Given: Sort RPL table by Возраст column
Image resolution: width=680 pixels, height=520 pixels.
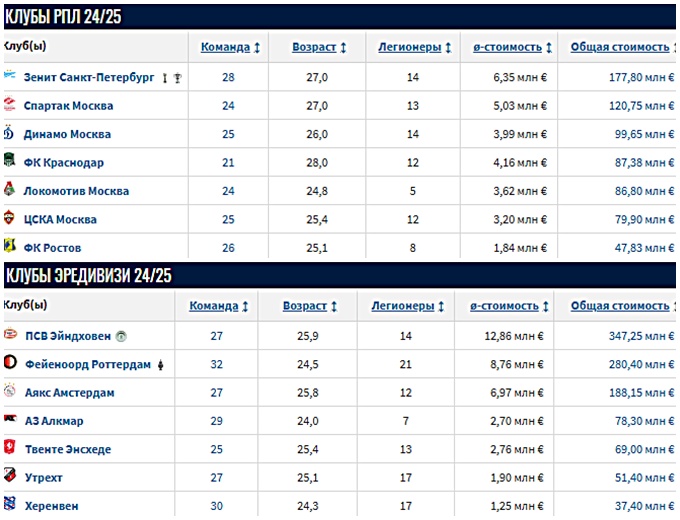Looking at the screenshot, I should click(x=319, y=47).
